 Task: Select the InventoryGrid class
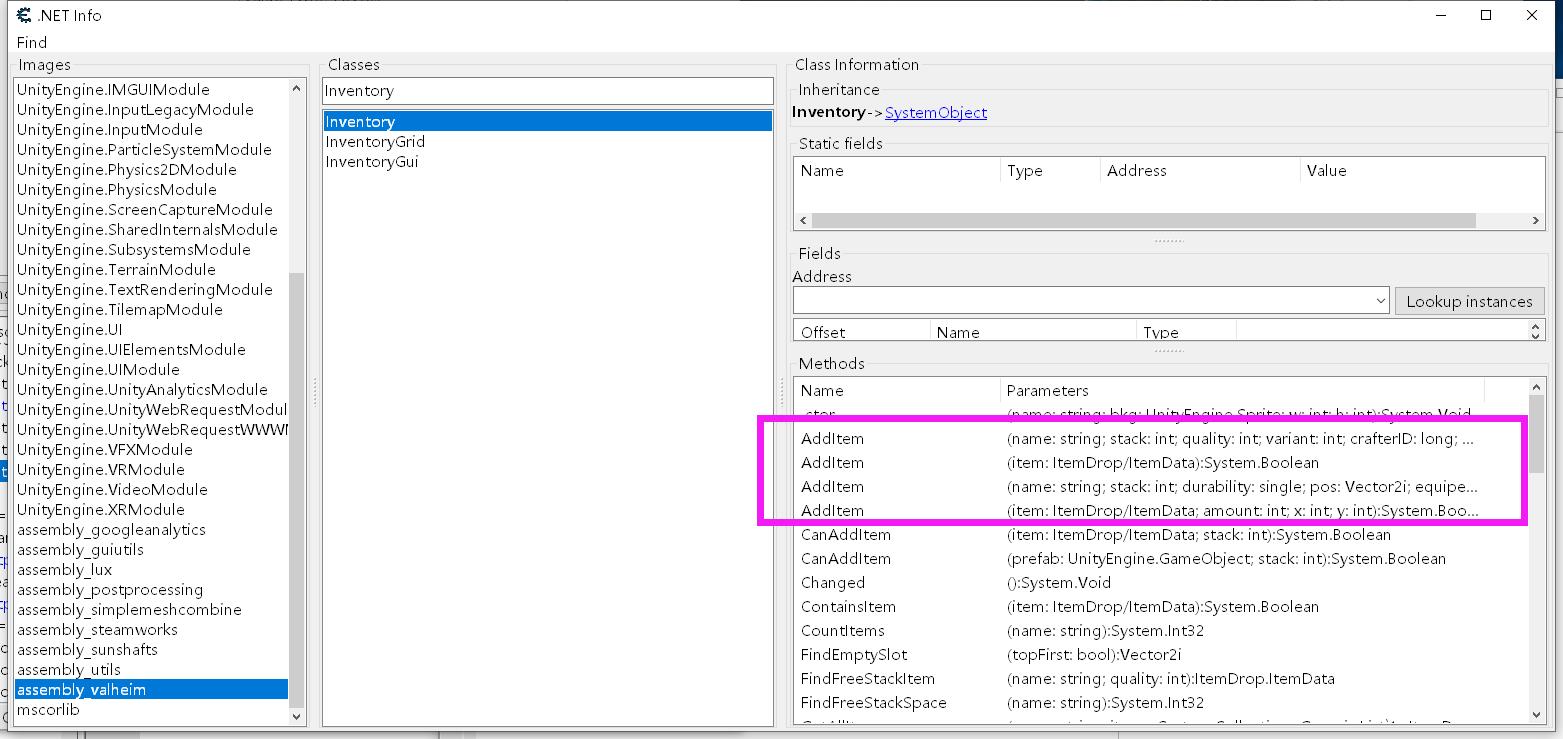click(x=375, y=142)
